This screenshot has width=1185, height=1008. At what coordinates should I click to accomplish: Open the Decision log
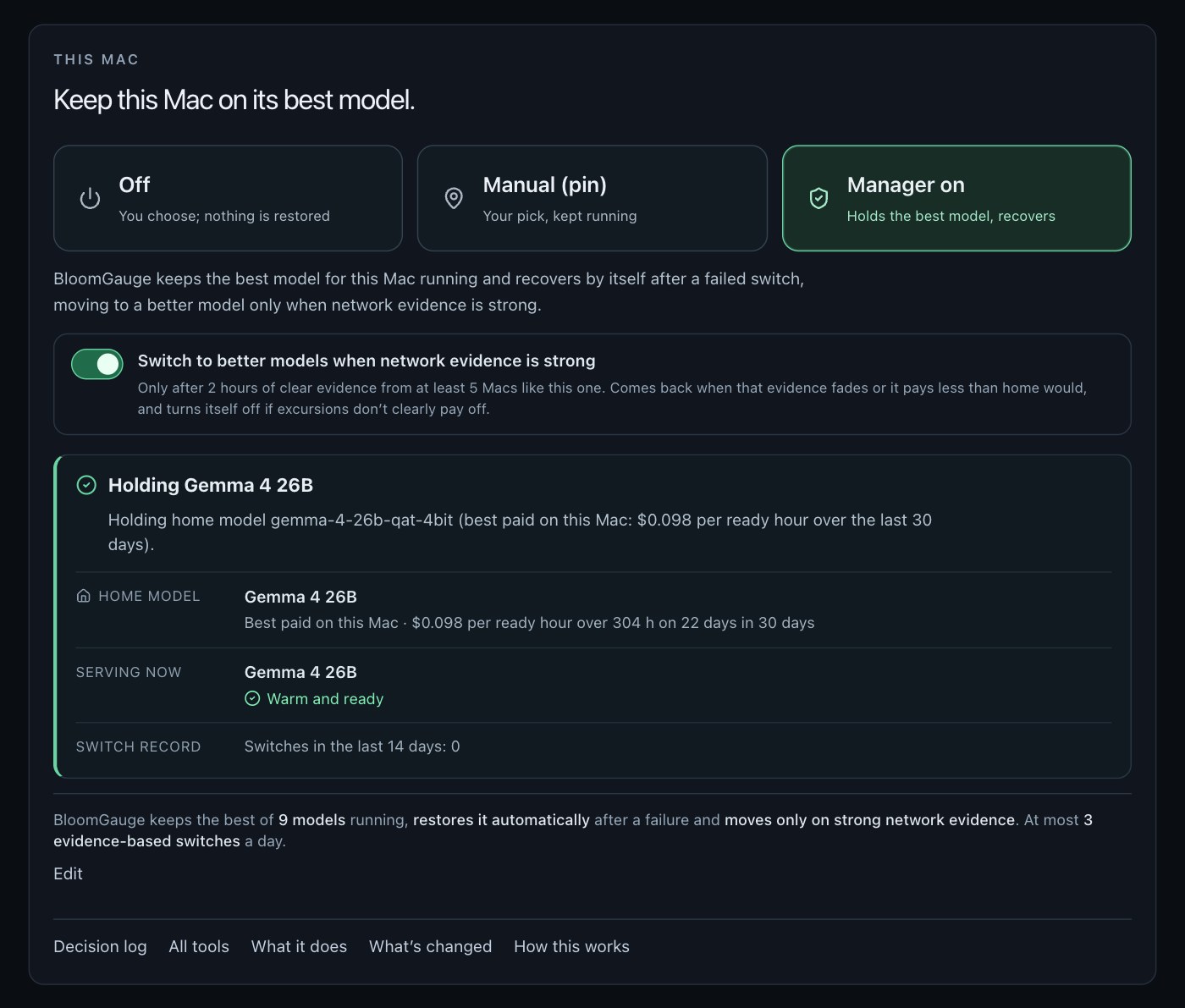[x=100, y=946]
